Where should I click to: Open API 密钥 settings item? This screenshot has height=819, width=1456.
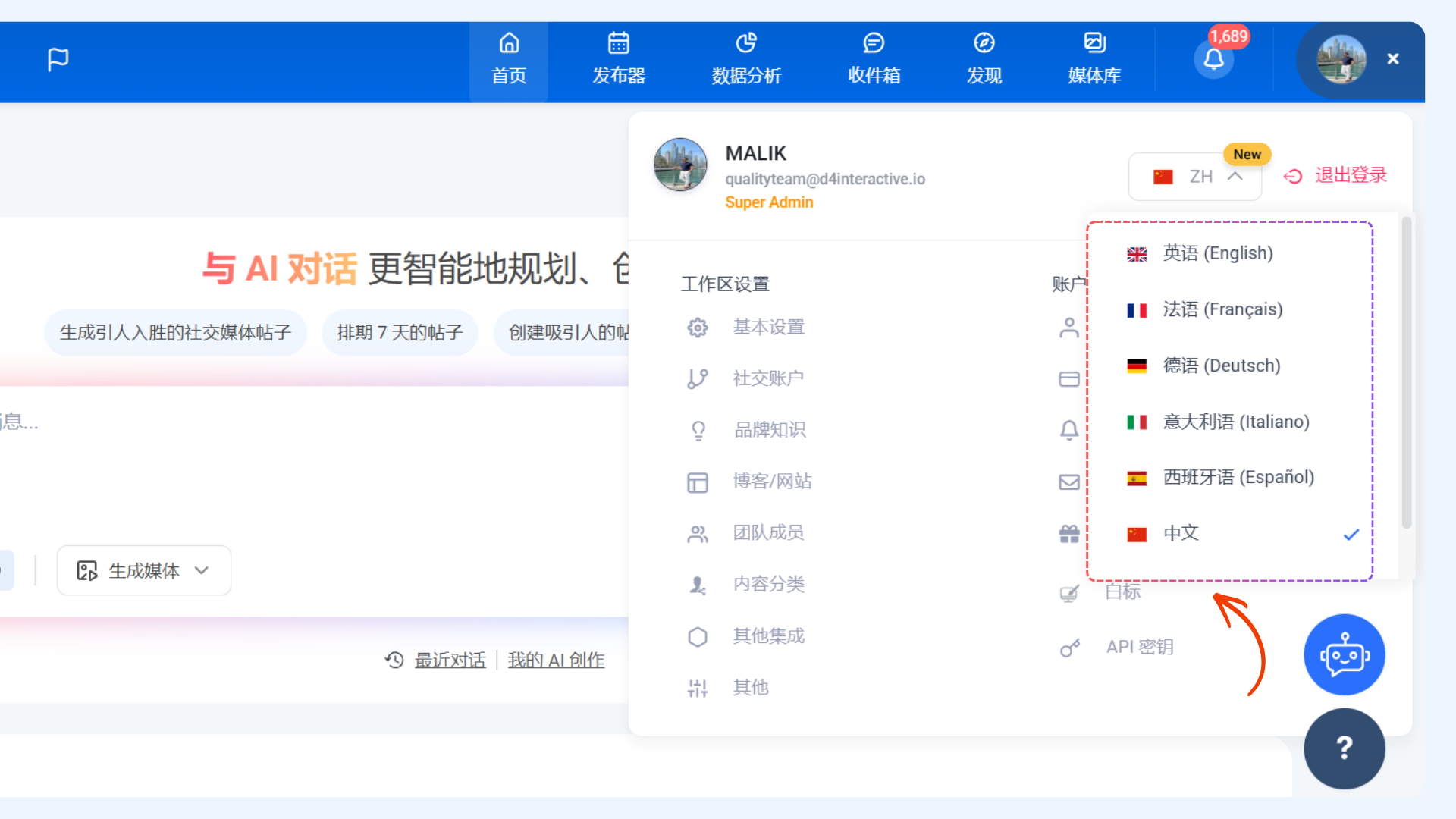(1139, 647)
